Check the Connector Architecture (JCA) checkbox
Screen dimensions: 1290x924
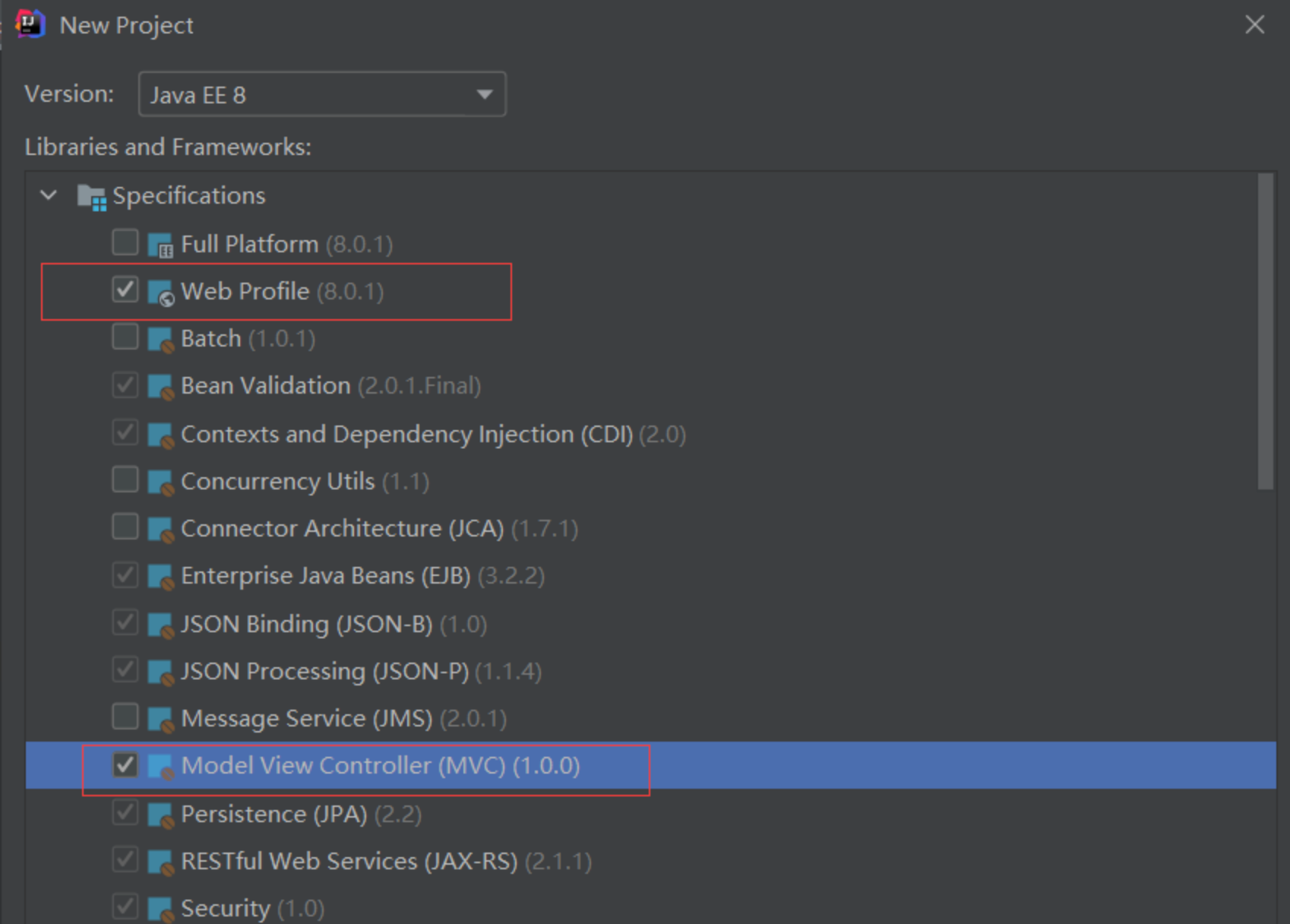(125, 527)
